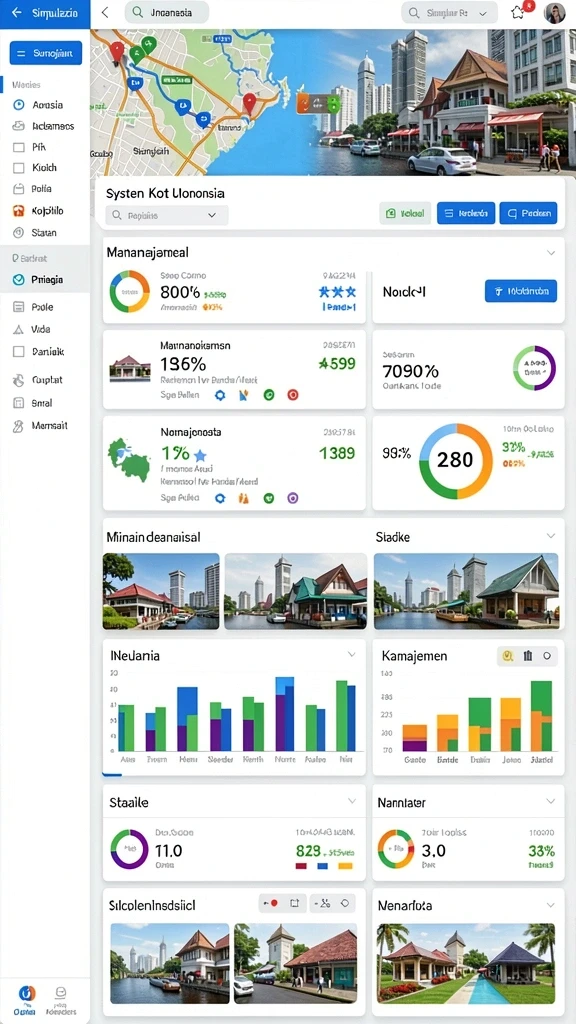Collapse the Stadke panel chevron
This screenshot has width=576, height=1024.
[x=551, y=536]
